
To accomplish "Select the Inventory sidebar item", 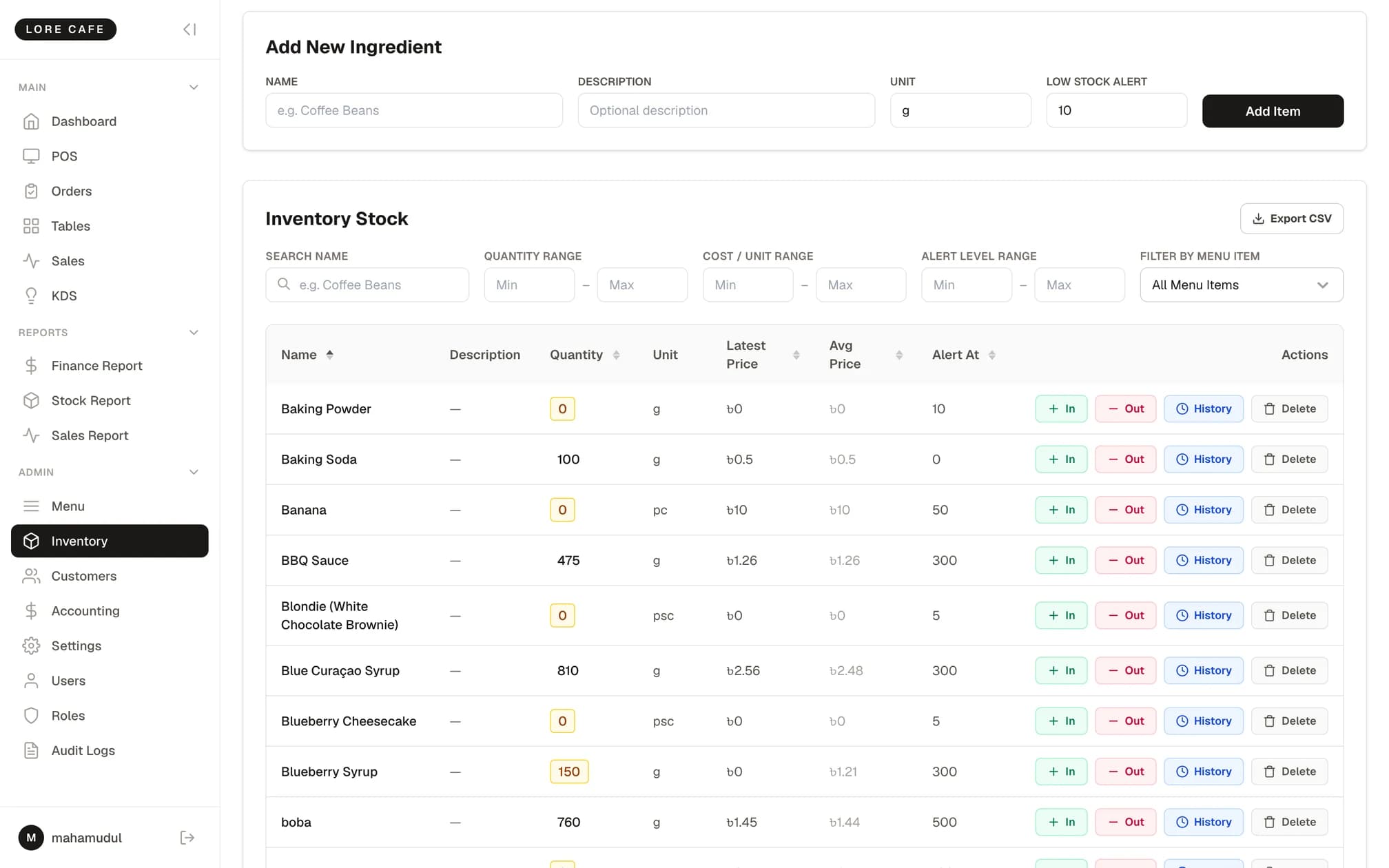I will [x=110, y=541].
